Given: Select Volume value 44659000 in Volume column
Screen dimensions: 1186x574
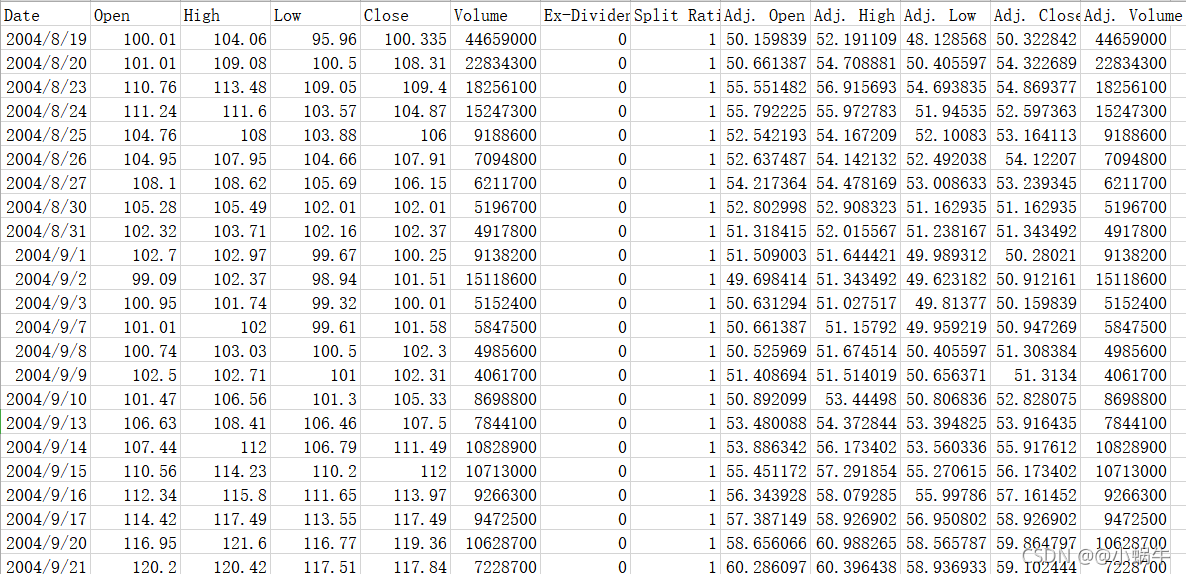Looking at the screenshot, I should (496, 39).
